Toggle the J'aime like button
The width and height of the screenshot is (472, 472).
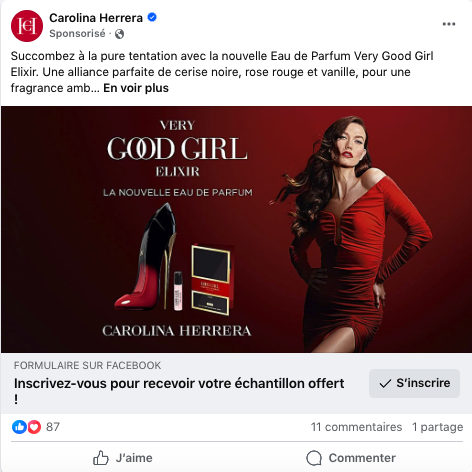pos(123,458)
